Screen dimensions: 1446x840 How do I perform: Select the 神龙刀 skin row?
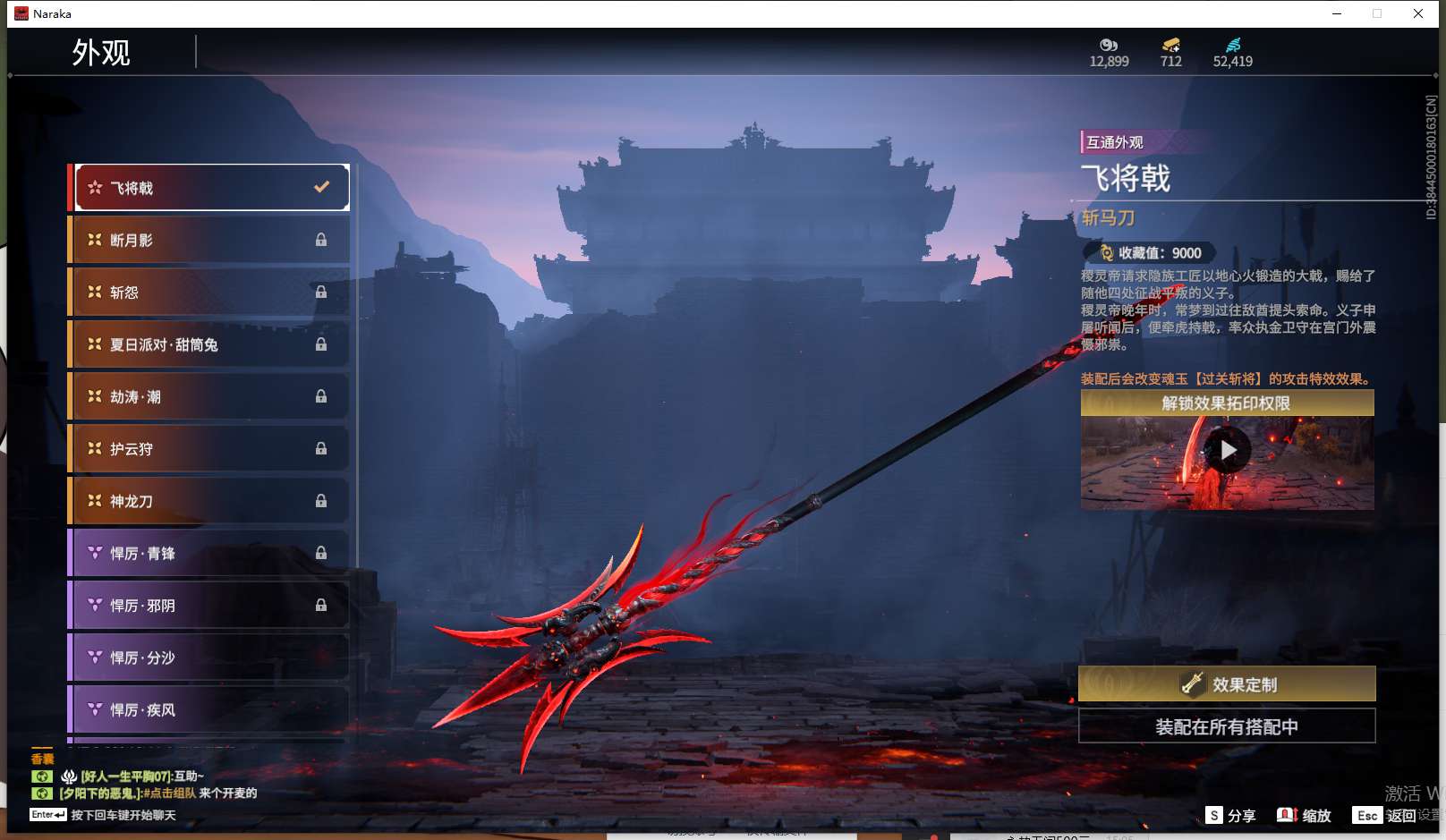point(210,501)
